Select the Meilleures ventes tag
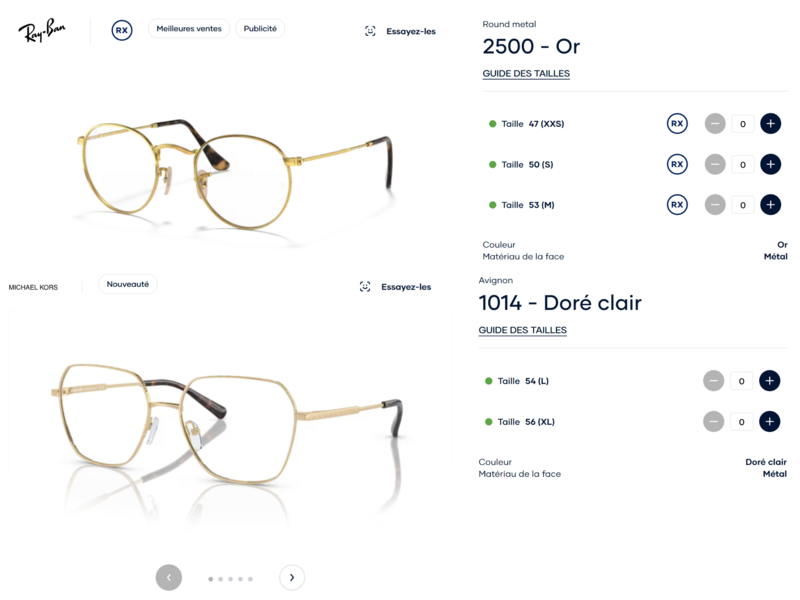 coord(189,29)
